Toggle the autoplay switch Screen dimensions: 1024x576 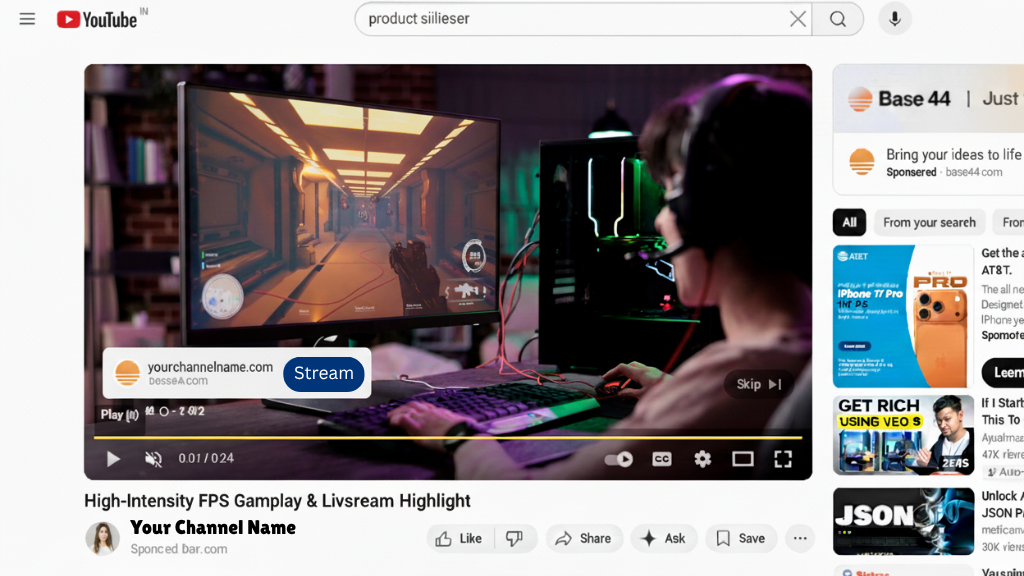619,459
